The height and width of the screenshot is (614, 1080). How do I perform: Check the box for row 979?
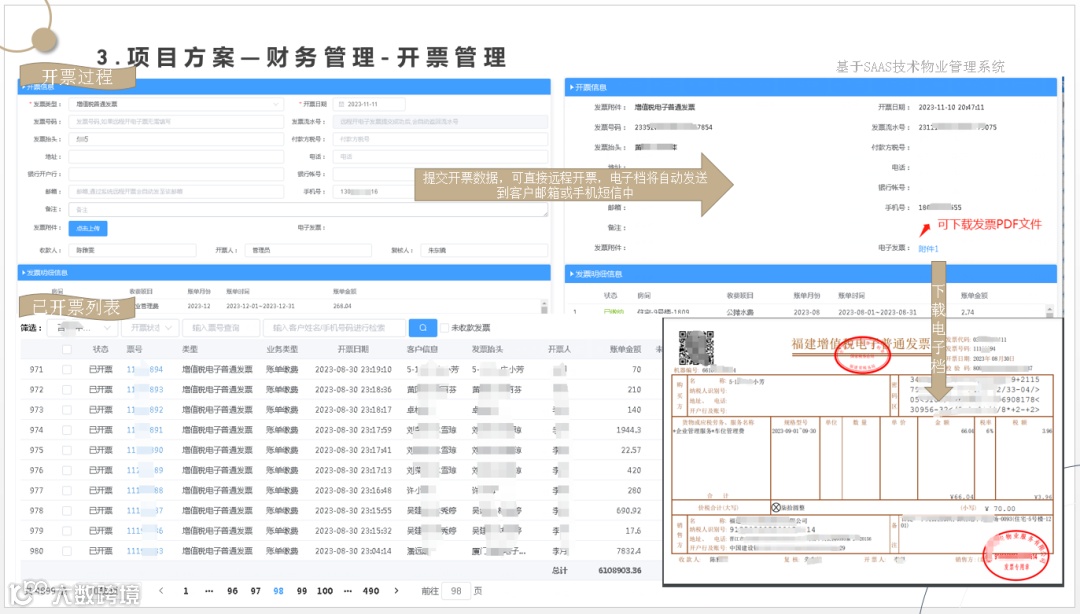point(67,531)
